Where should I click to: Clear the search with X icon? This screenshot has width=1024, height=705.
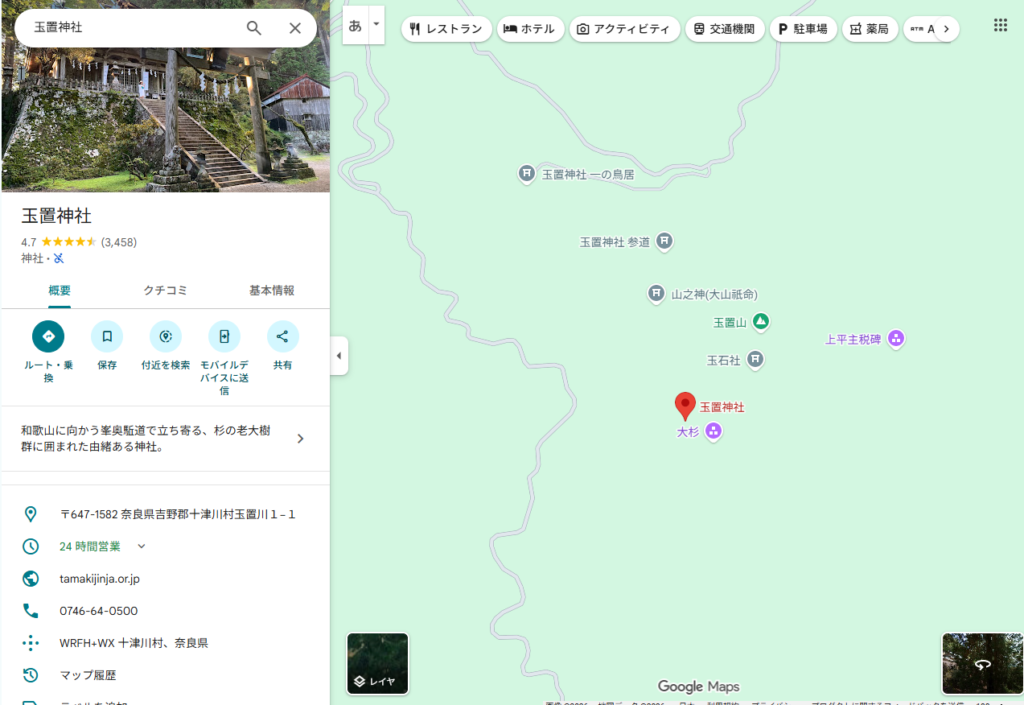[x=295, y=28]
